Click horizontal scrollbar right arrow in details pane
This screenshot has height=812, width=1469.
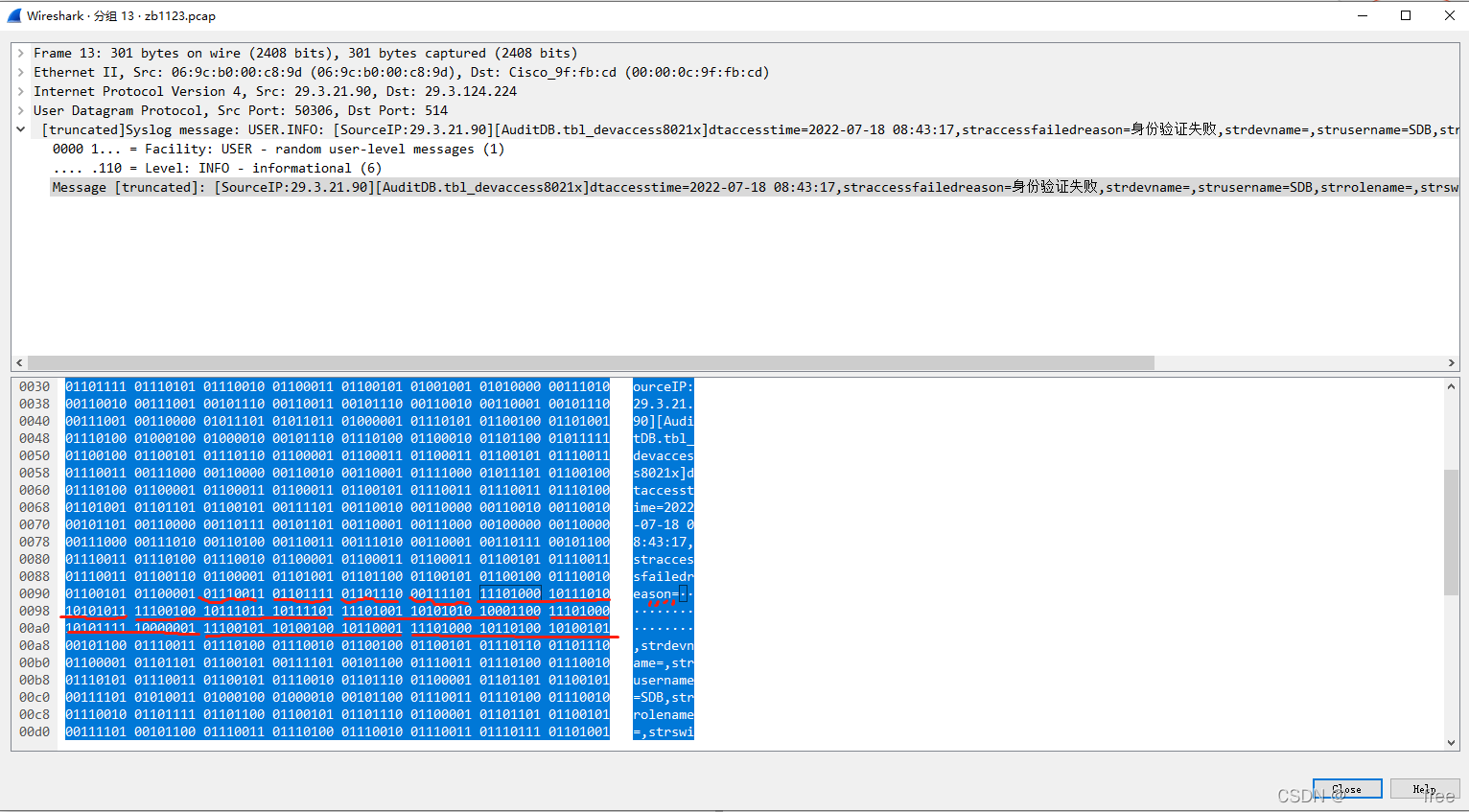[1452, 363]
